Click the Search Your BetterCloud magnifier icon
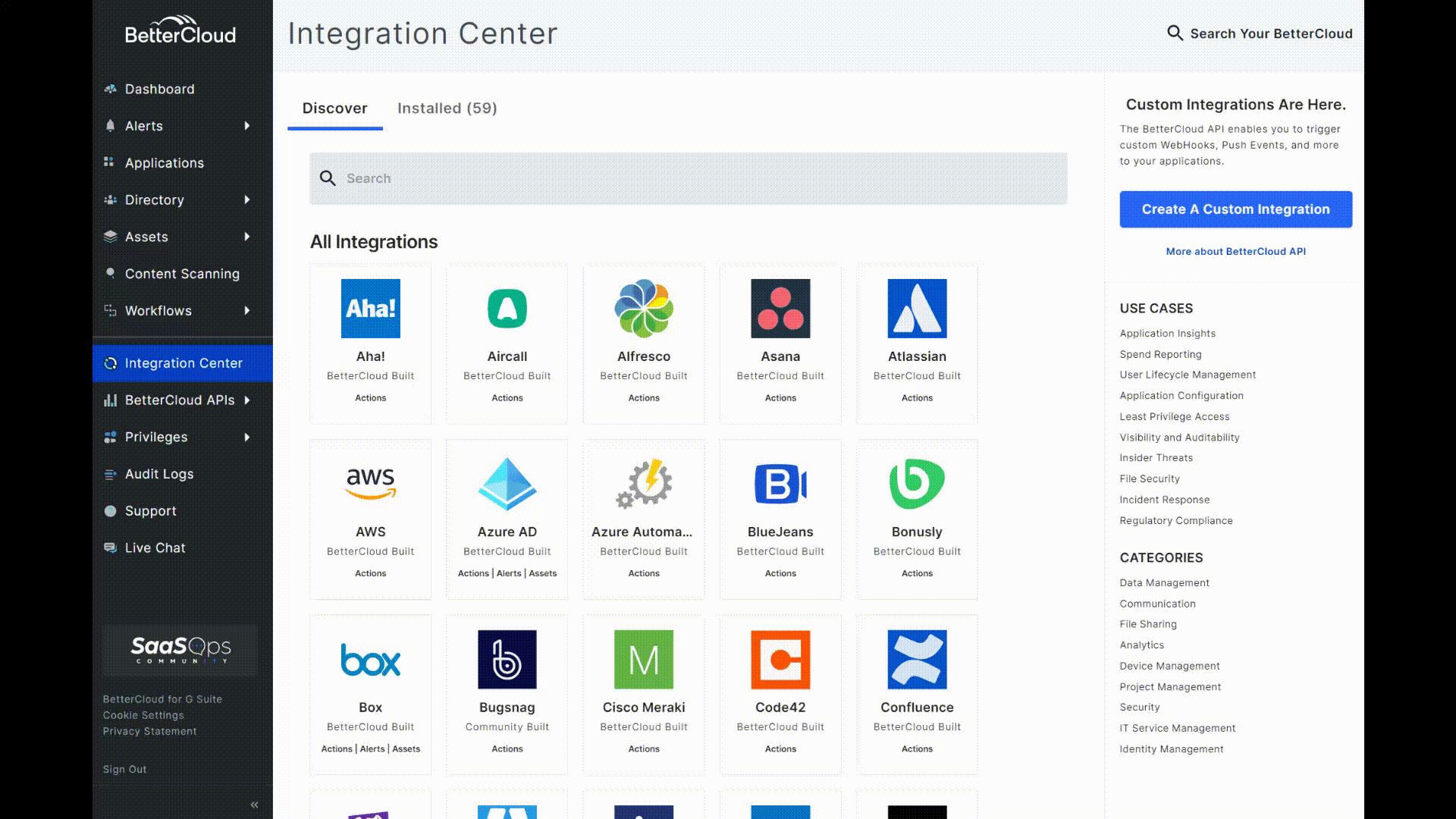Screen dimensions: 1456x819 coord(1175,33)
